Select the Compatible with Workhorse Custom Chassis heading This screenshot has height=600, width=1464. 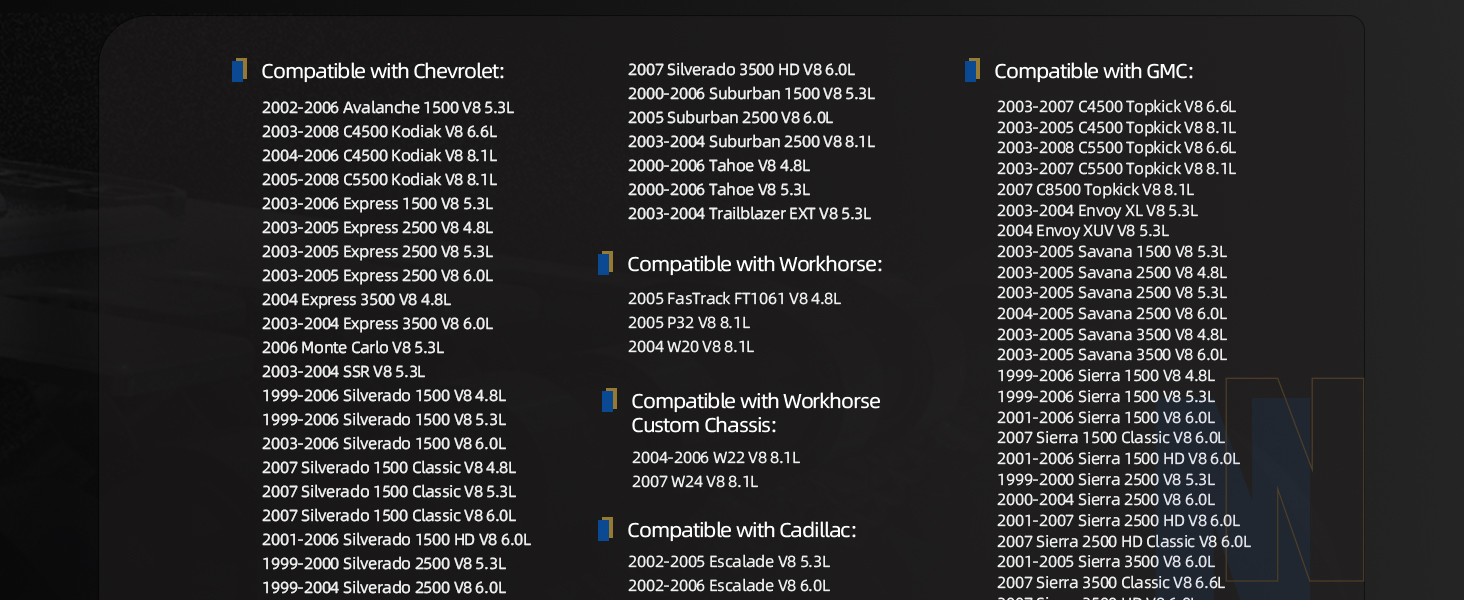pyautogui.click(x=756, y=413)
